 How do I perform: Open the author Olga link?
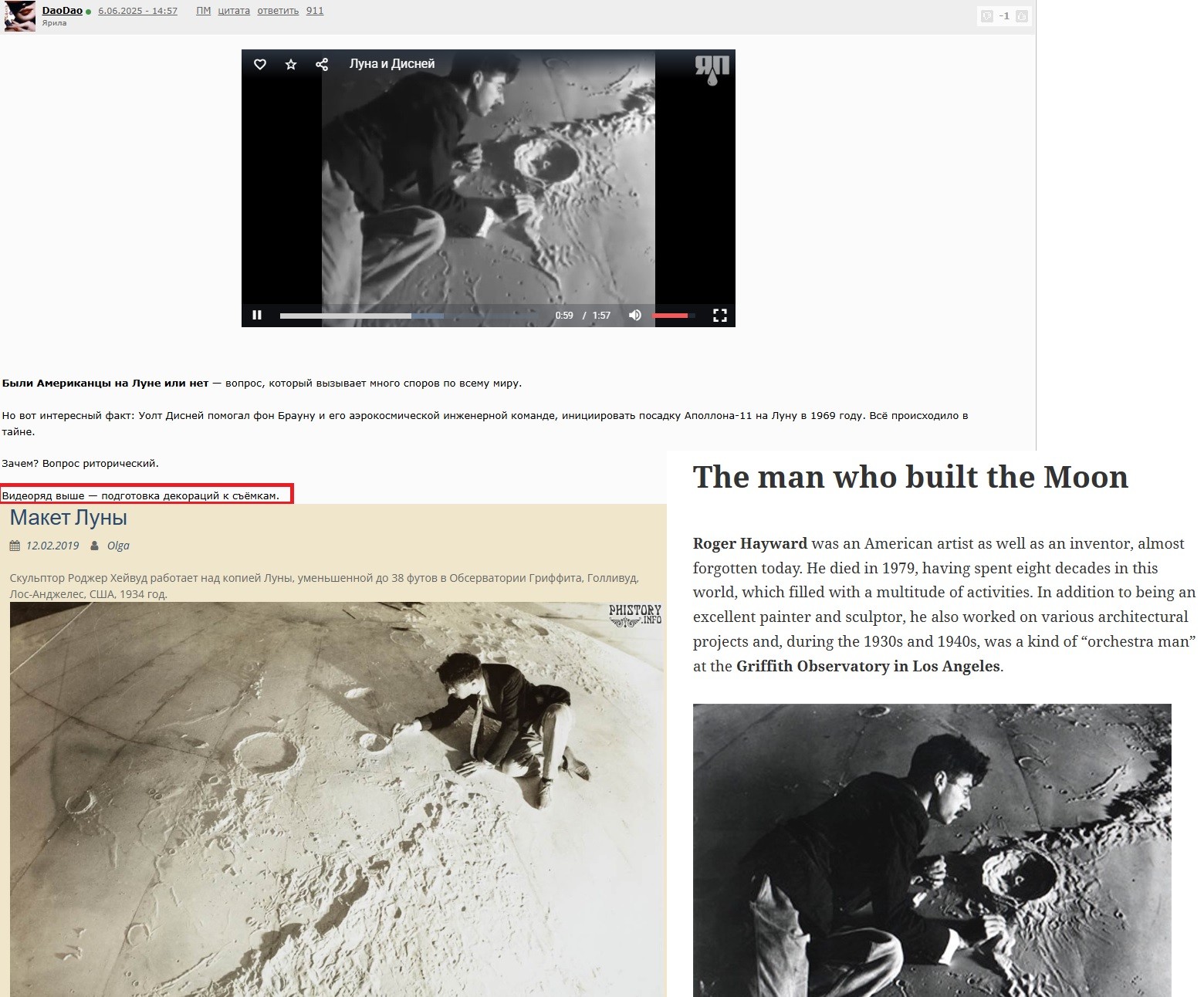coord(118,546)
